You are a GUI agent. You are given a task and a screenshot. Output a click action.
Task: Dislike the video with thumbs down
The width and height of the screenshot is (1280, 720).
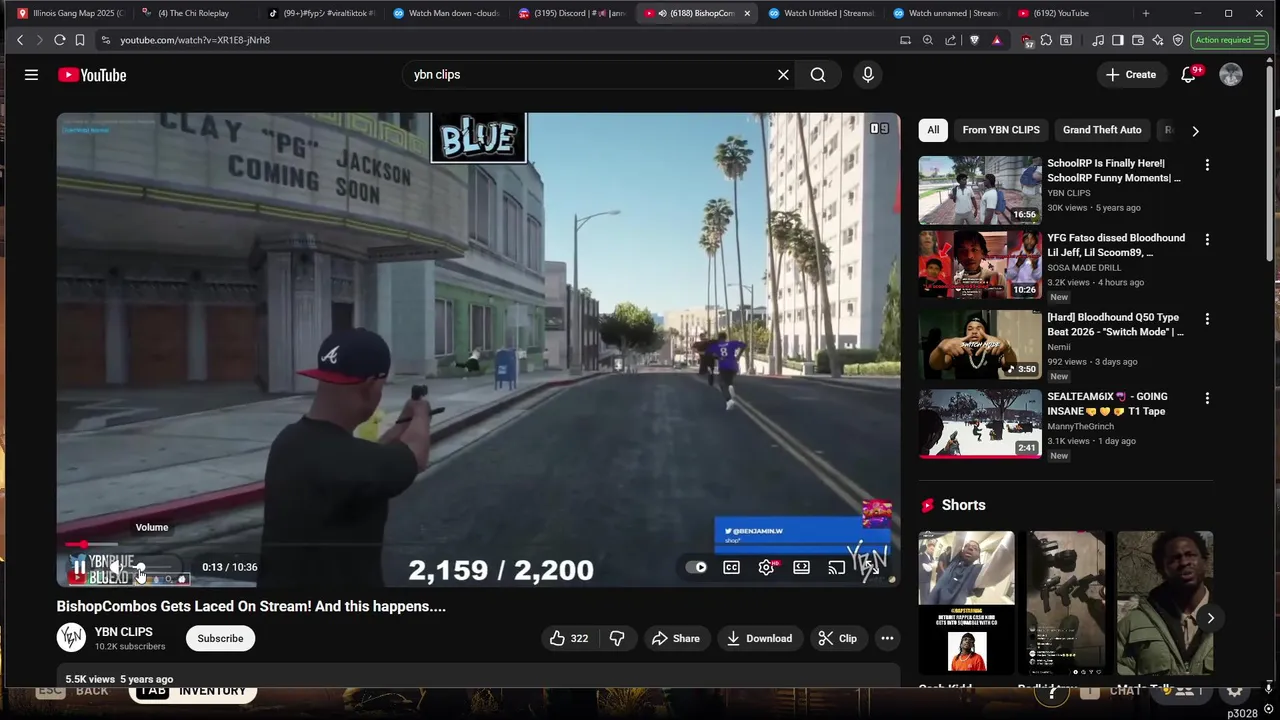pos(617,638)
